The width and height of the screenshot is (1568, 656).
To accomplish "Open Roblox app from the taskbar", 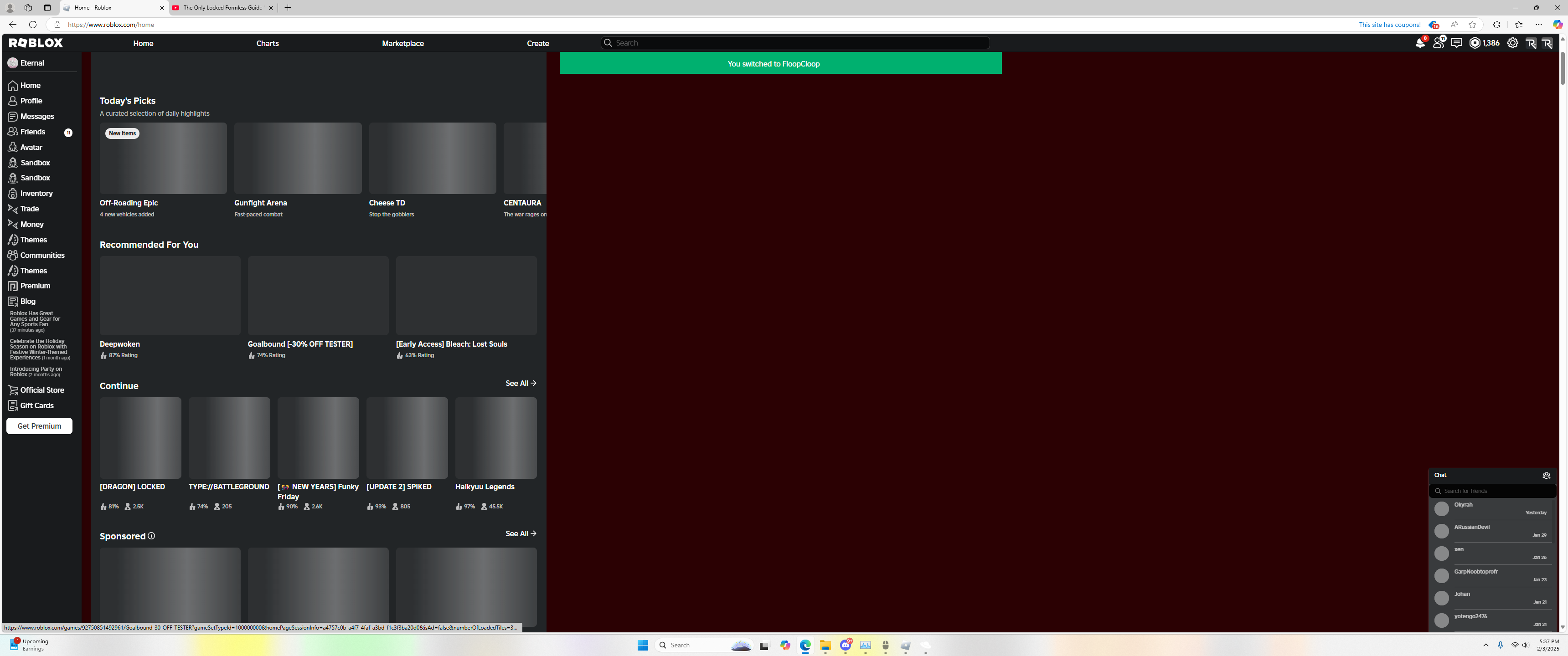I will coord(906,645).
